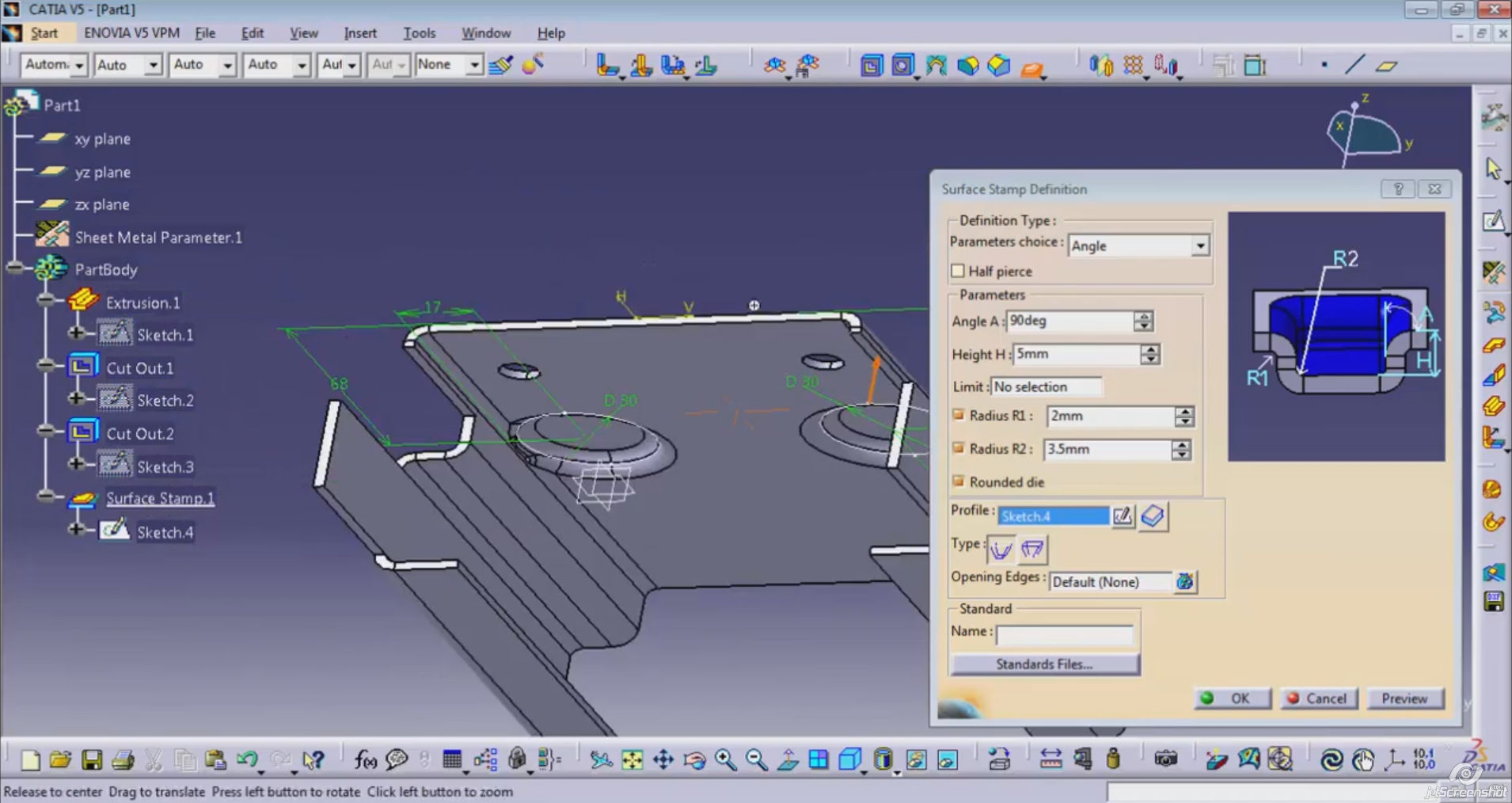Click the Standards Files... button
This screenshot has width=1512, height=803.
point(1044,664)
